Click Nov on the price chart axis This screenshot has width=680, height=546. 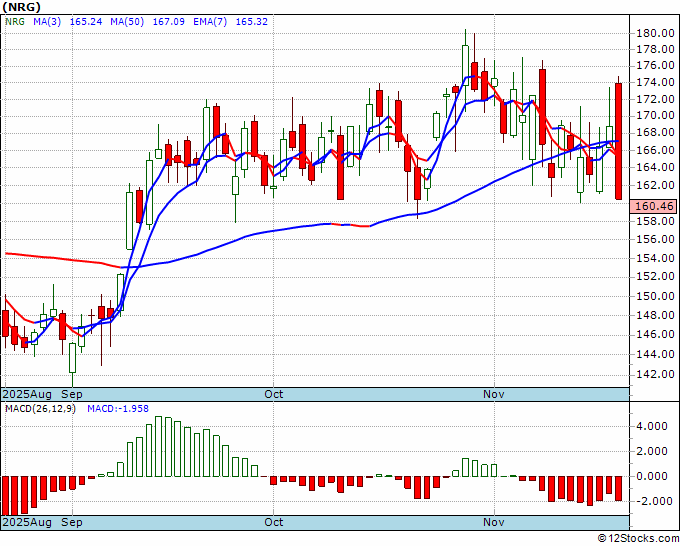(494, 394)
